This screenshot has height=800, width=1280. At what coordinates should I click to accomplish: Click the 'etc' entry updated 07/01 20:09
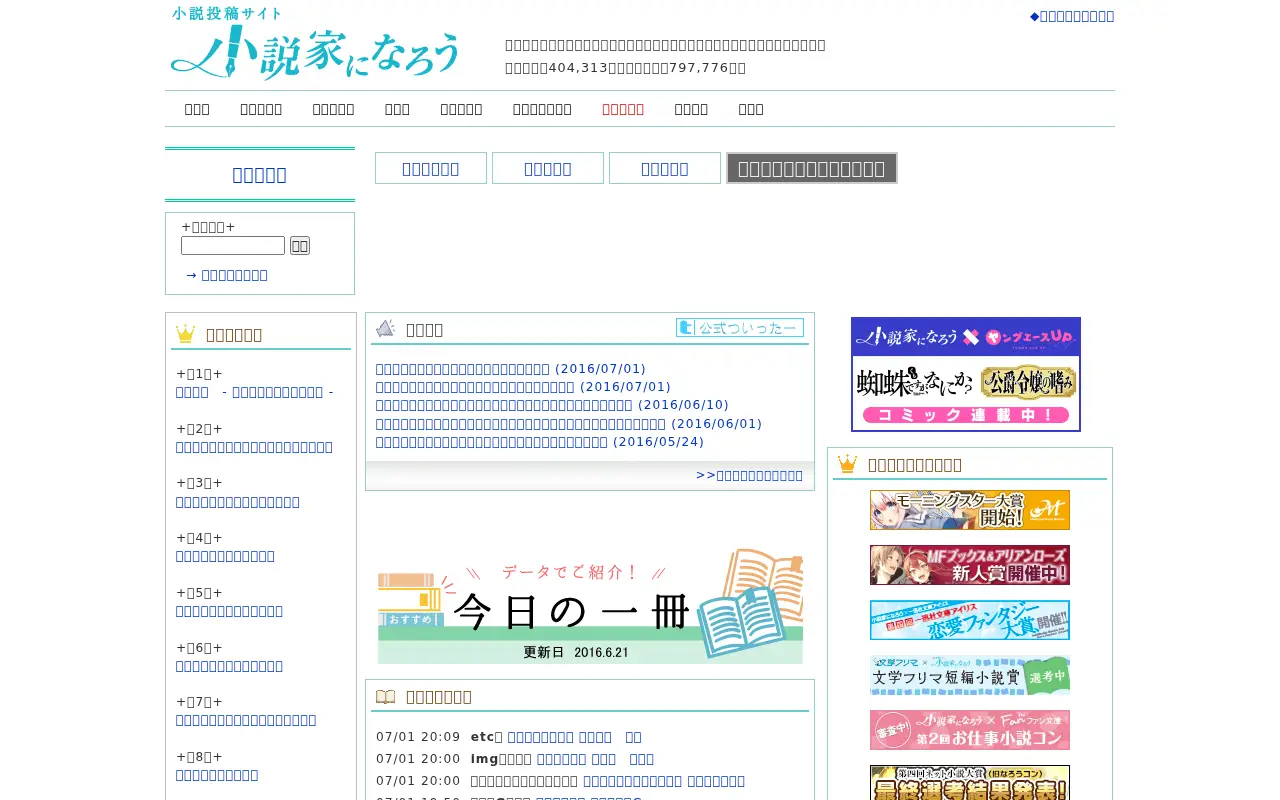coord(575,737)
